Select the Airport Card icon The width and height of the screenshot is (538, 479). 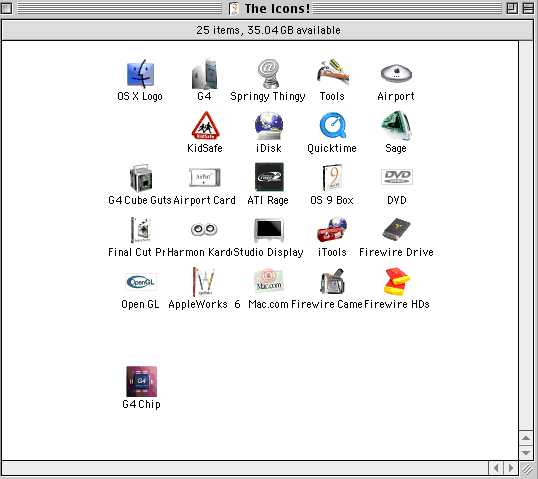pos(204,177)
